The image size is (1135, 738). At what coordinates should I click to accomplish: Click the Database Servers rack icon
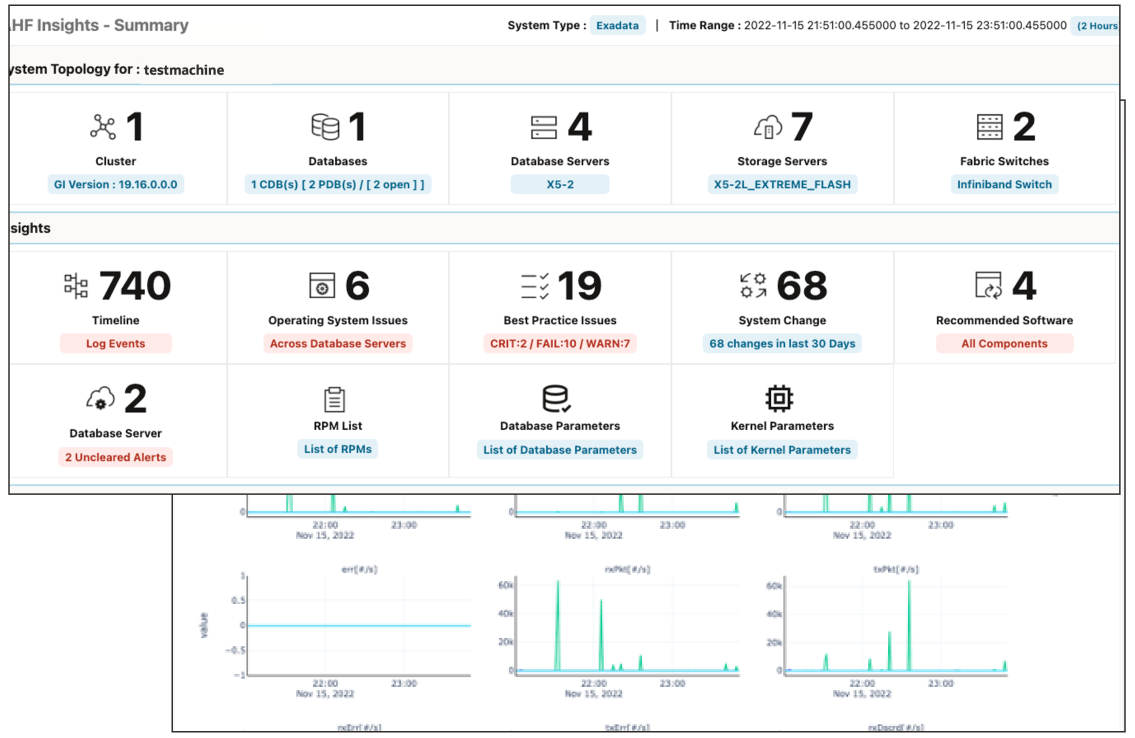click(x=544, y=127)
